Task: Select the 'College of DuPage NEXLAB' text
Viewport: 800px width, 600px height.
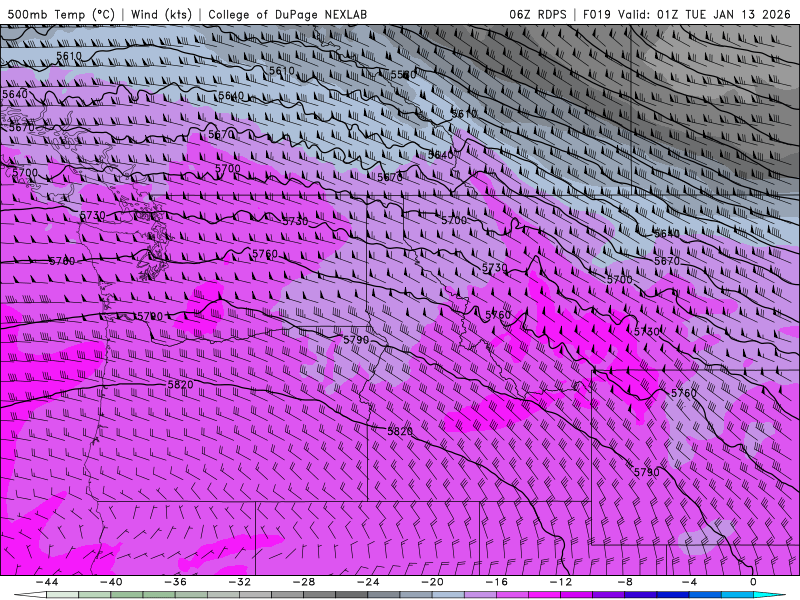Action: [x=287, y=14]
